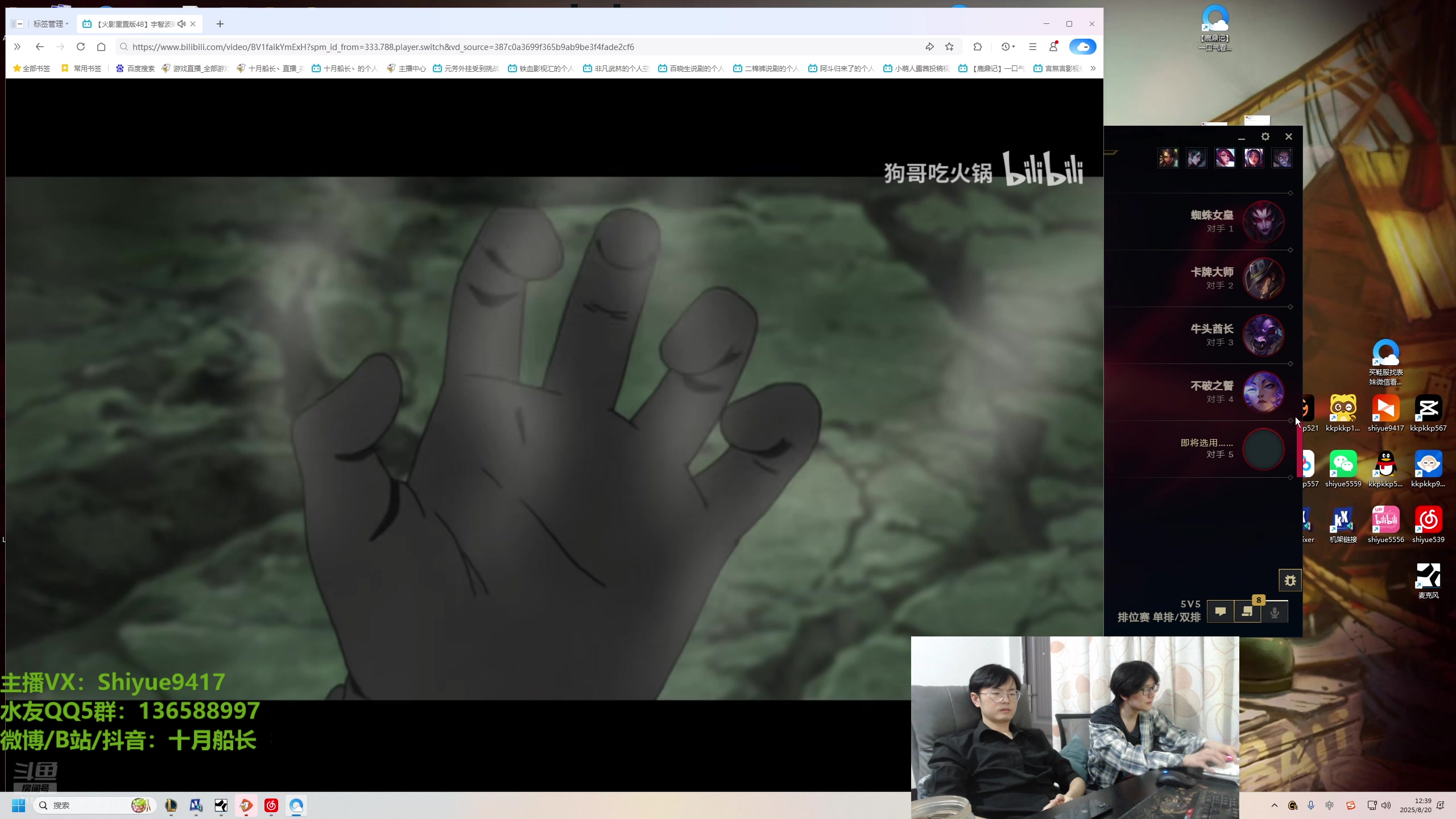Toggle the vertical tabs sidebar icon
Viewport: 1456px width, 819px height.
click(x=17, y=24)
